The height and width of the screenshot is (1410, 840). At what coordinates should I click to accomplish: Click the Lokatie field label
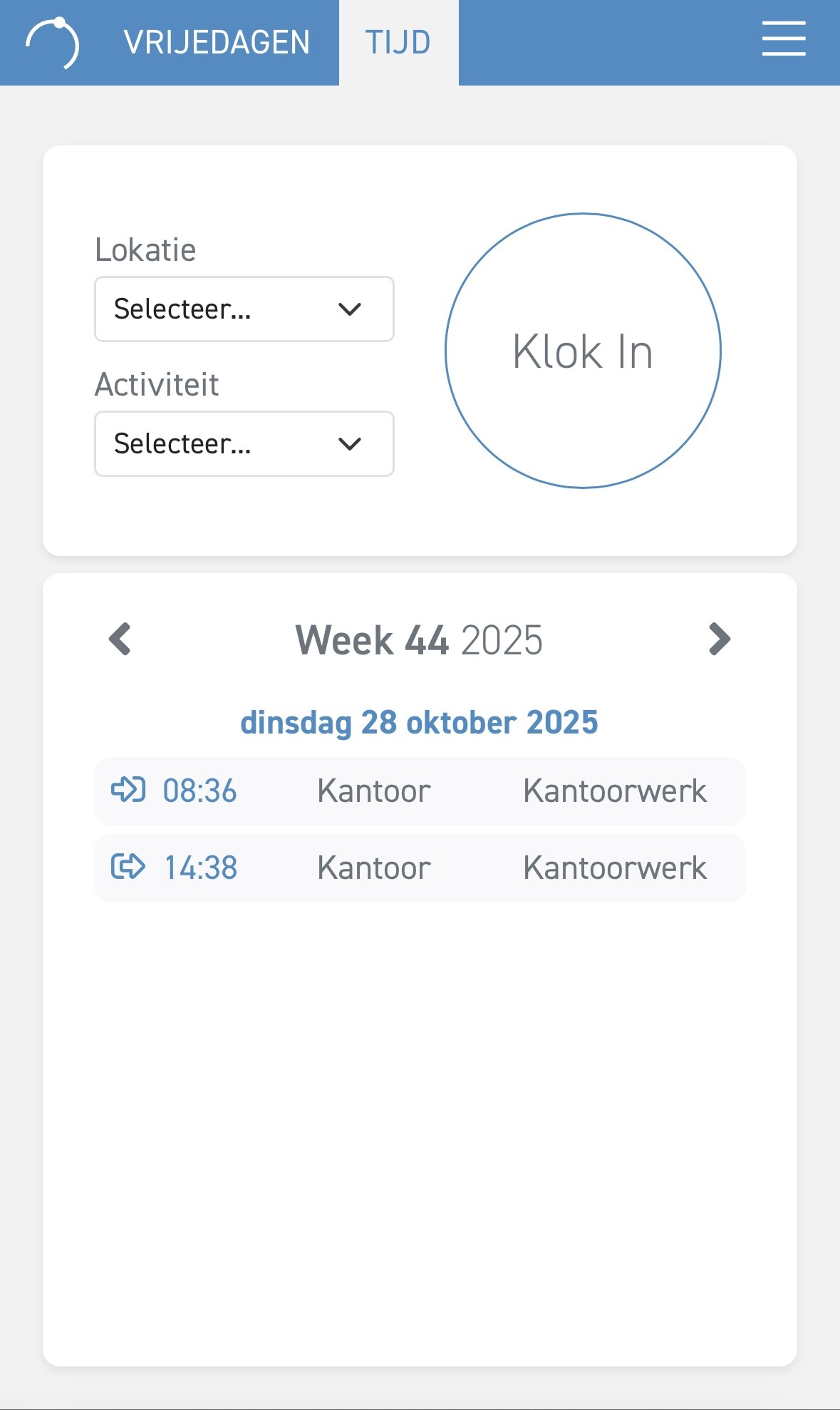[145, 250]
